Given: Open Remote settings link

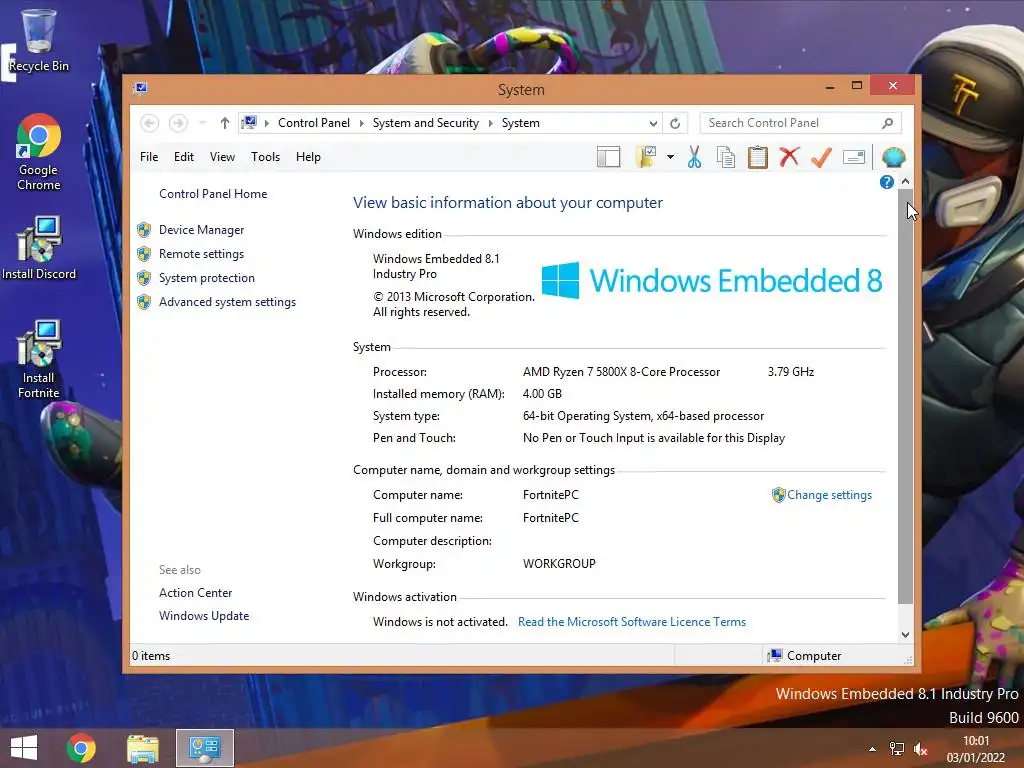Looking at the screenshot, I should coord(201,254).
